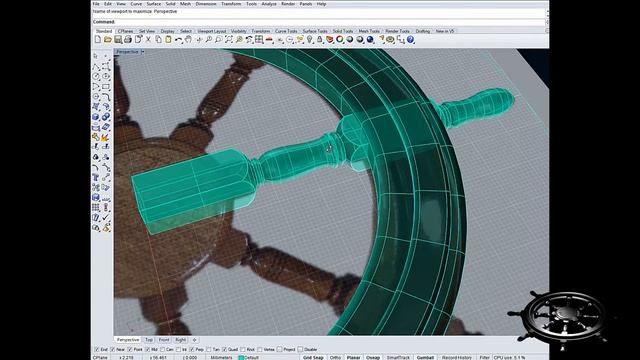Click the light bulb Hide/Show icon

click(309, 40)
